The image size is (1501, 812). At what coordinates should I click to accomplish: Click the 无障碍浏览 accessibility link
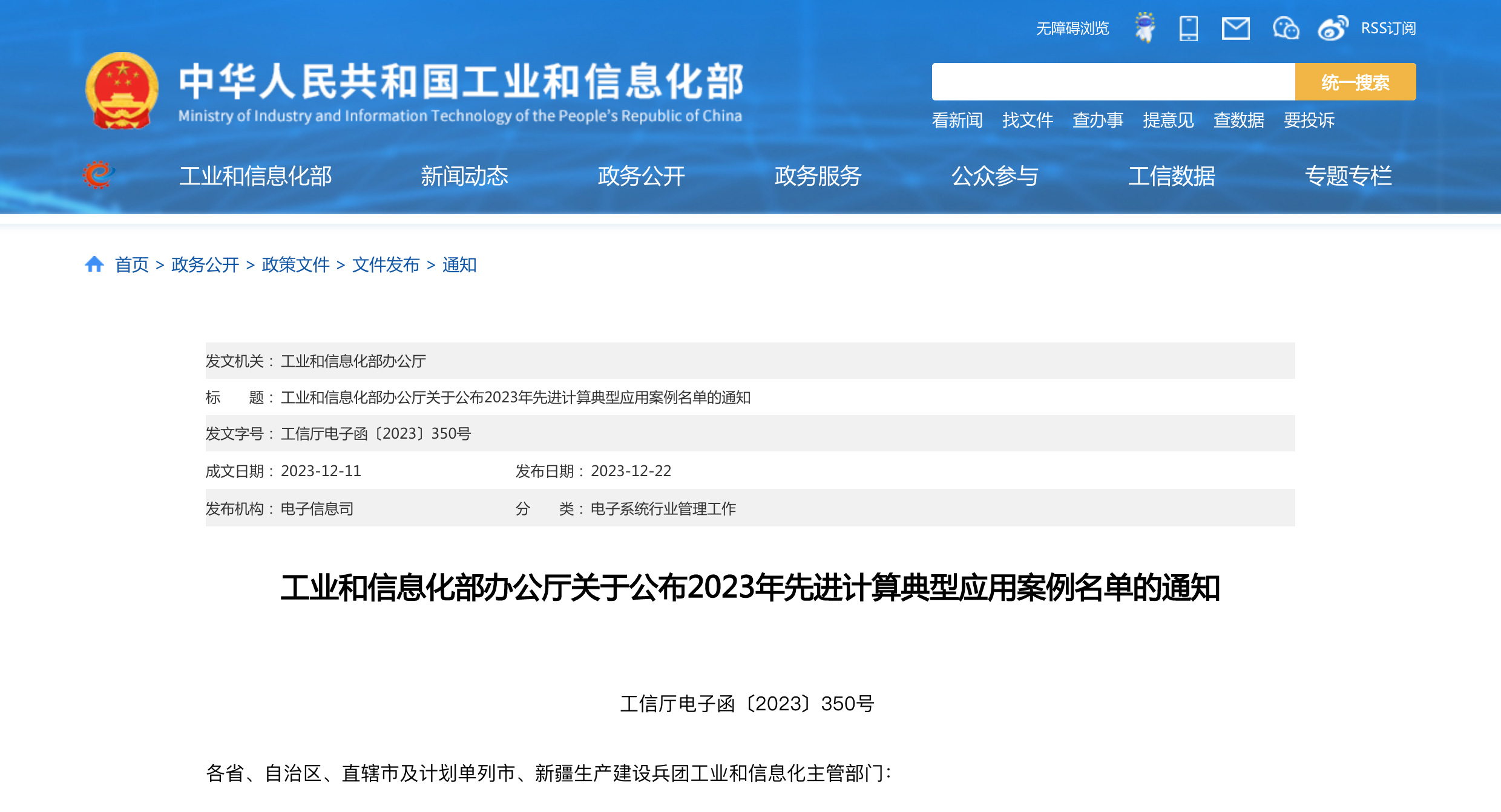coord(1072,28)
